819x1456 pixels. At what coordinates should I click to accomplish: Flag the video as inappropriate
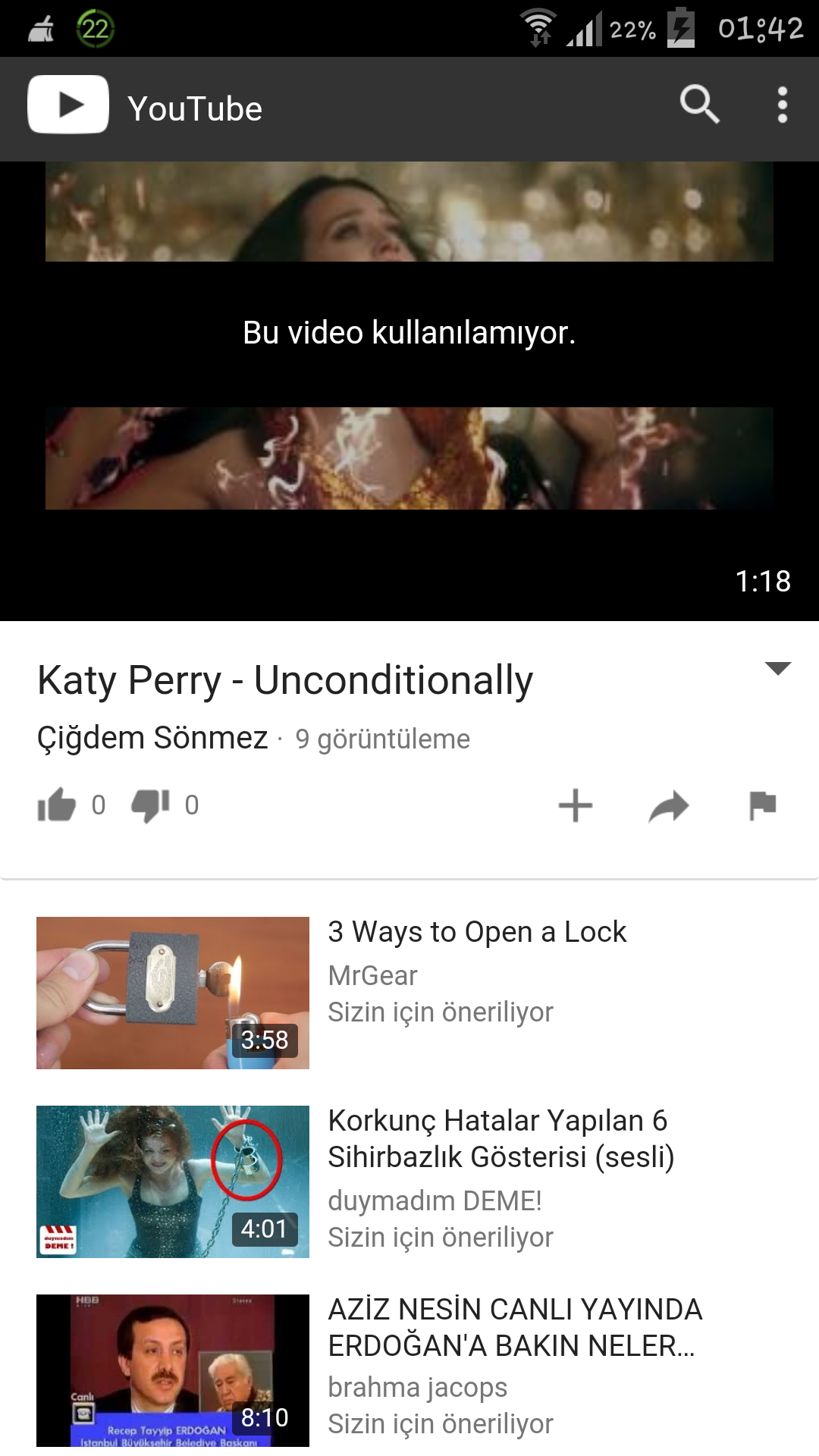coord(762,805)
